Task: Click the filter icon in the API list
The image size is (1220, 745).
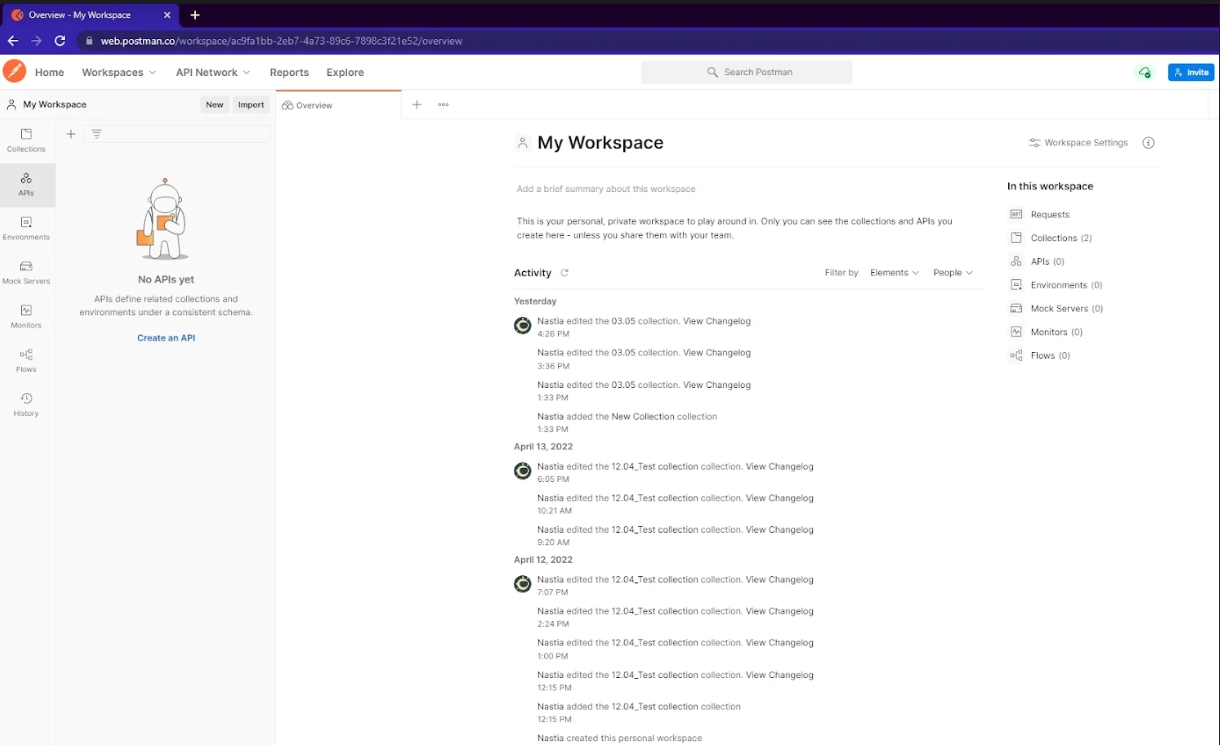Action: point(97,133)
